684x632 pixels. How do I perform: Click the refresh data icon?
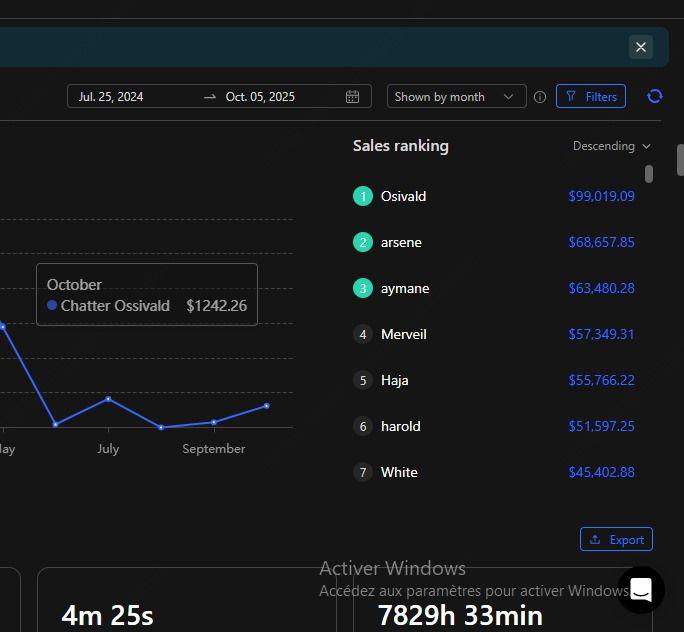pos(655,96)
